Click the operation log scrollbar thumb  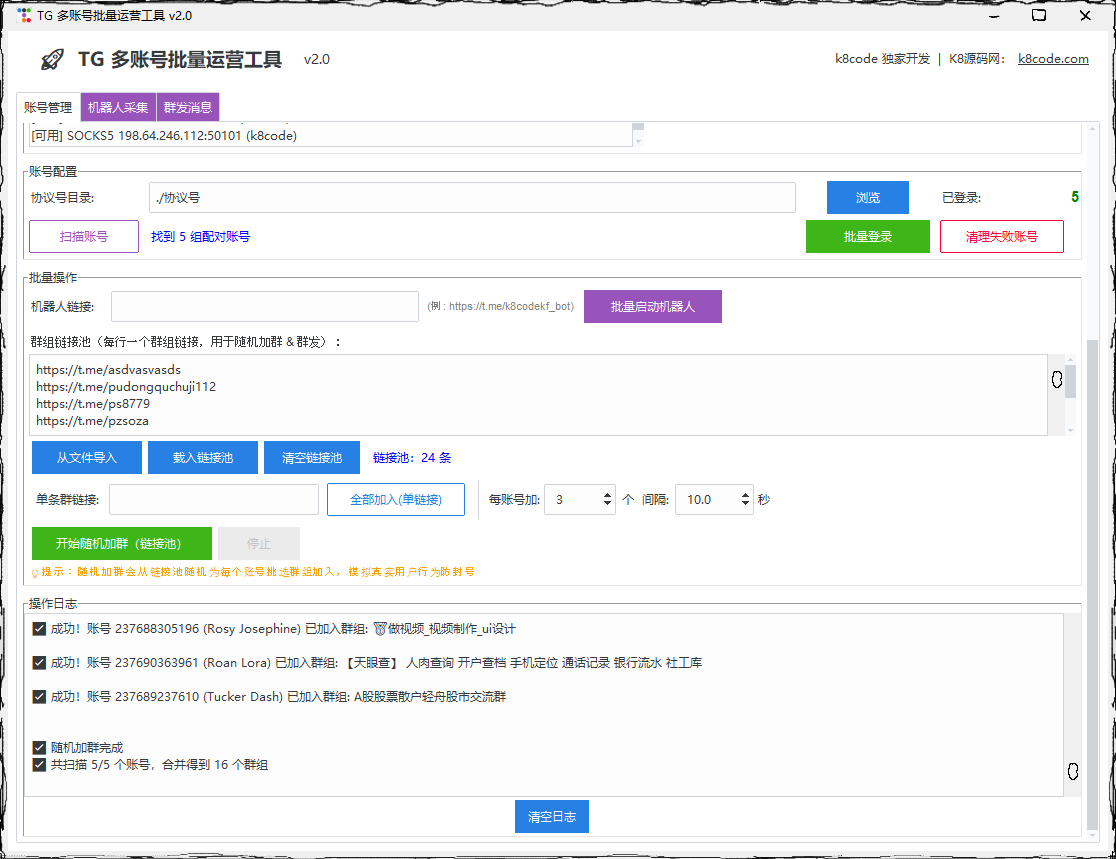coord(1073,771)
